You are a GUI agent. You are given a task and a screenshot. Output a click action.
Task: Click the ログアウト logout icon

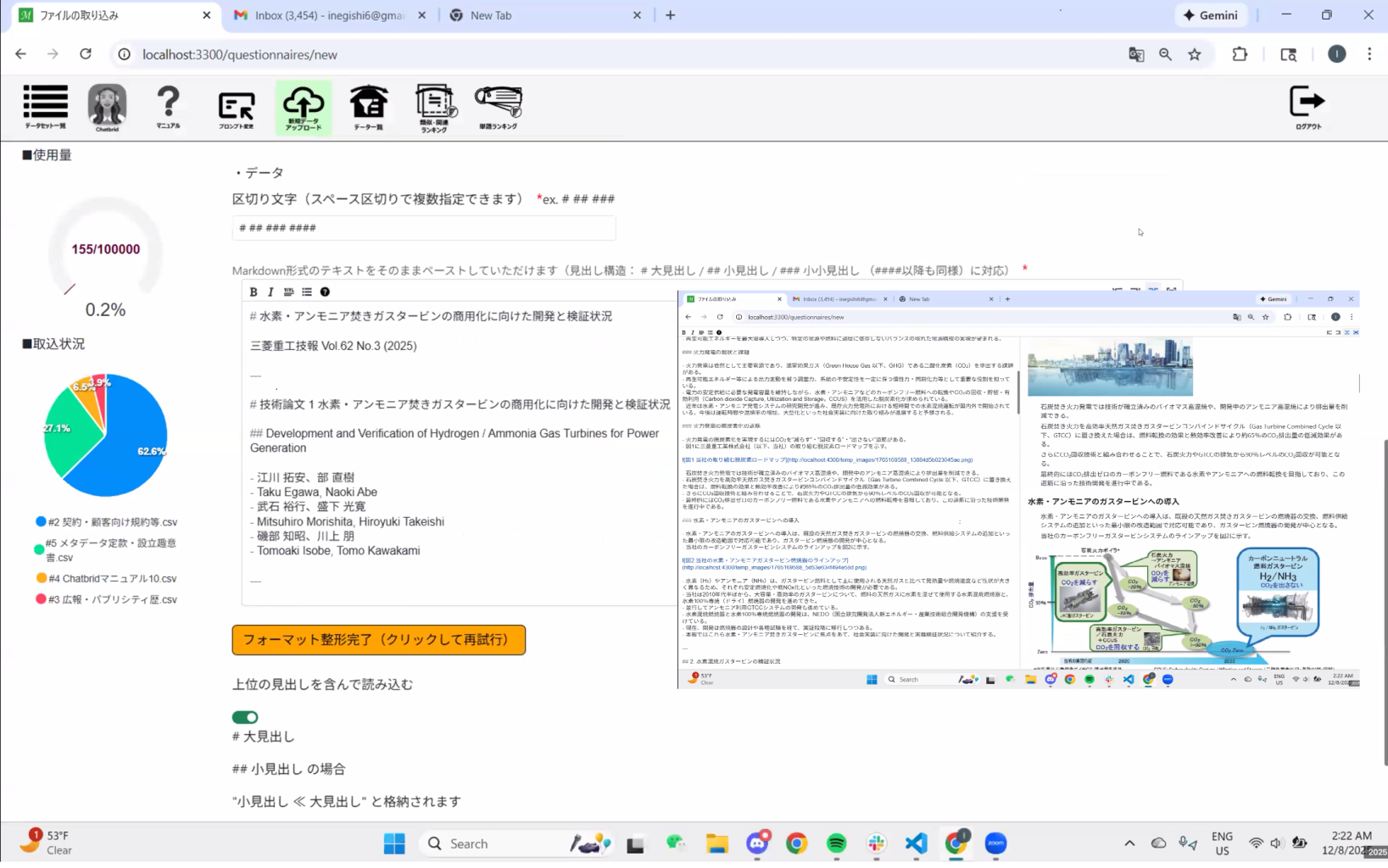pyautogui.click(x=1307, y=107)
